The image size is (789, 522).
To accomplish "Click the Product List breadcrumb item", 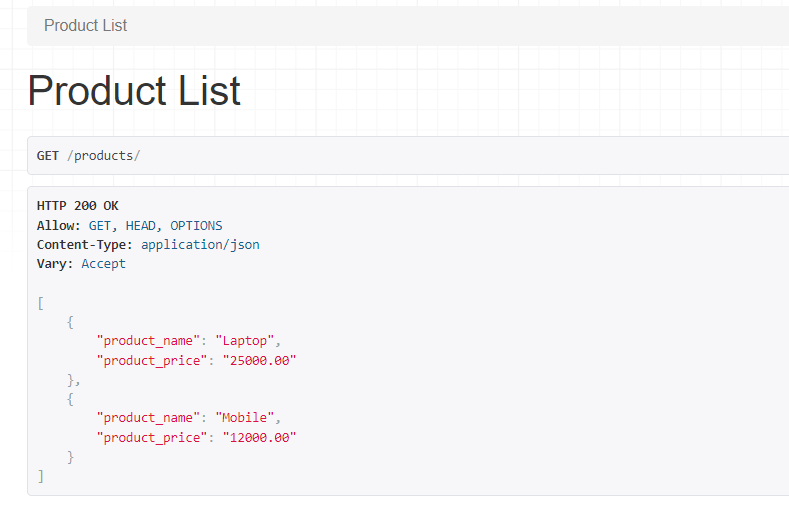I will (86, 26).
